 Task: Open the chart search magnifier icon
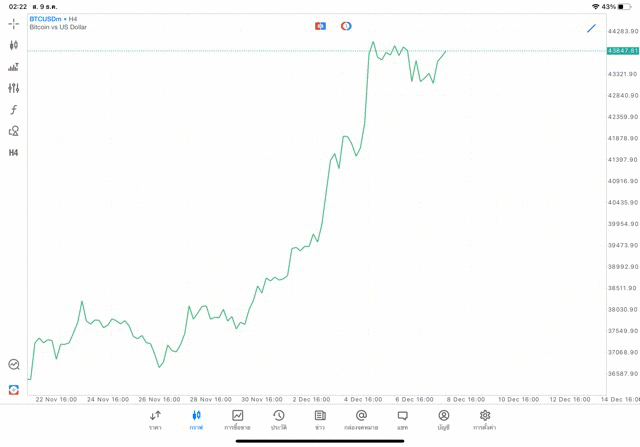click(x=14, y=365)
